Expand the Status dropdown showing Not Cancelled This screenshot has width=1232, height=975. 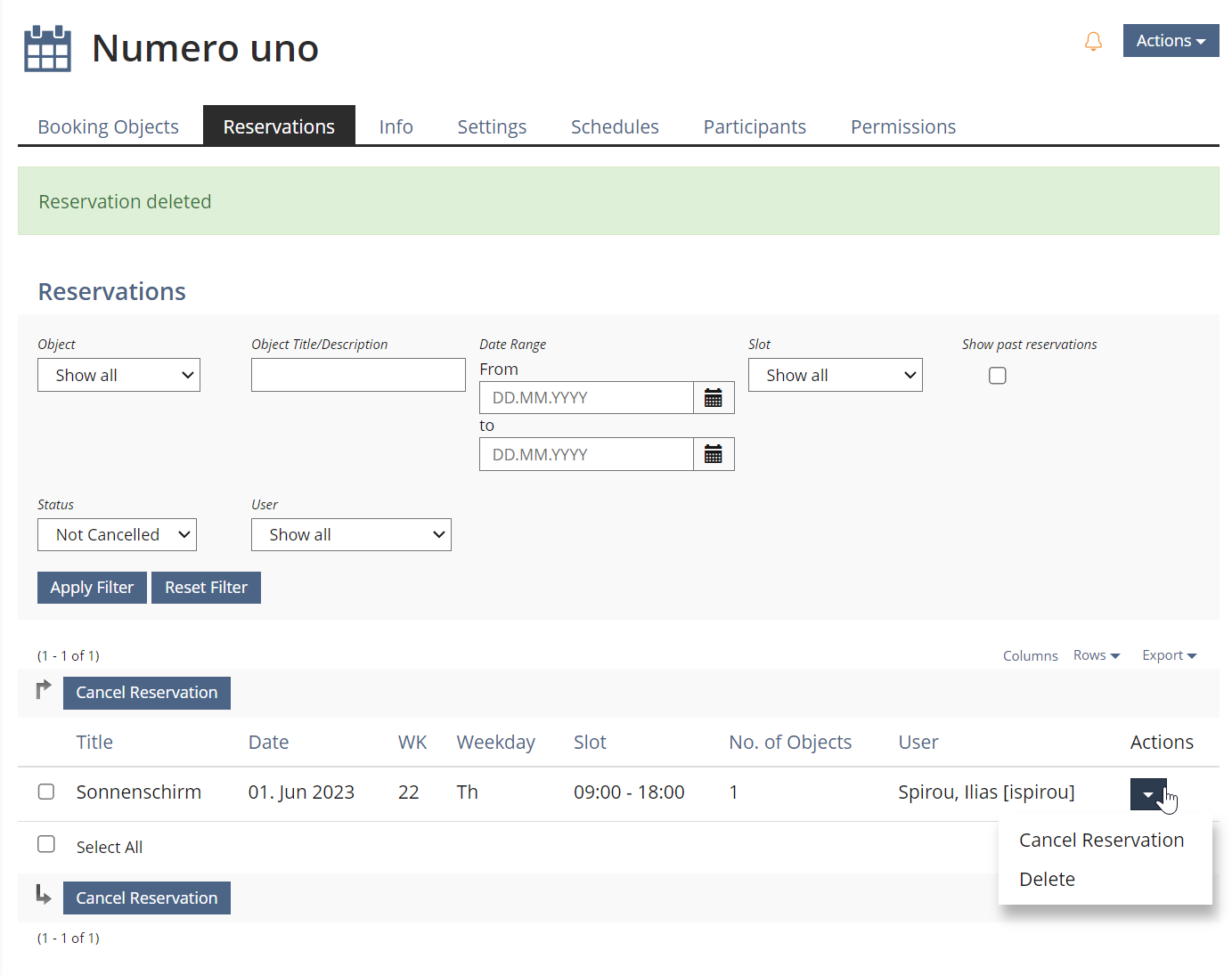(117, 535)
